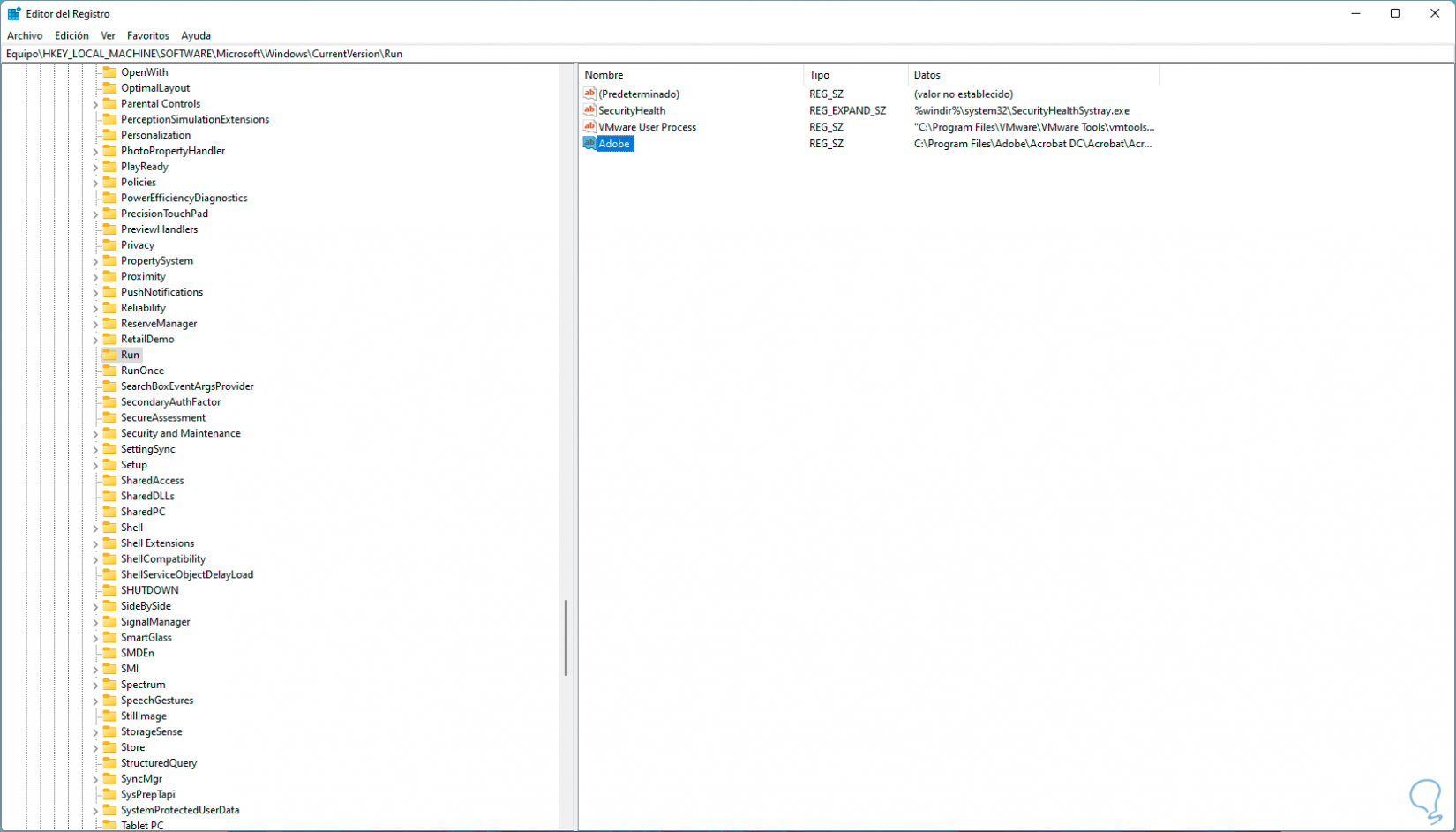Viewport: 1456px width, 832px height.
Task: Click the registry path address bar
Action: click(728, 54)
